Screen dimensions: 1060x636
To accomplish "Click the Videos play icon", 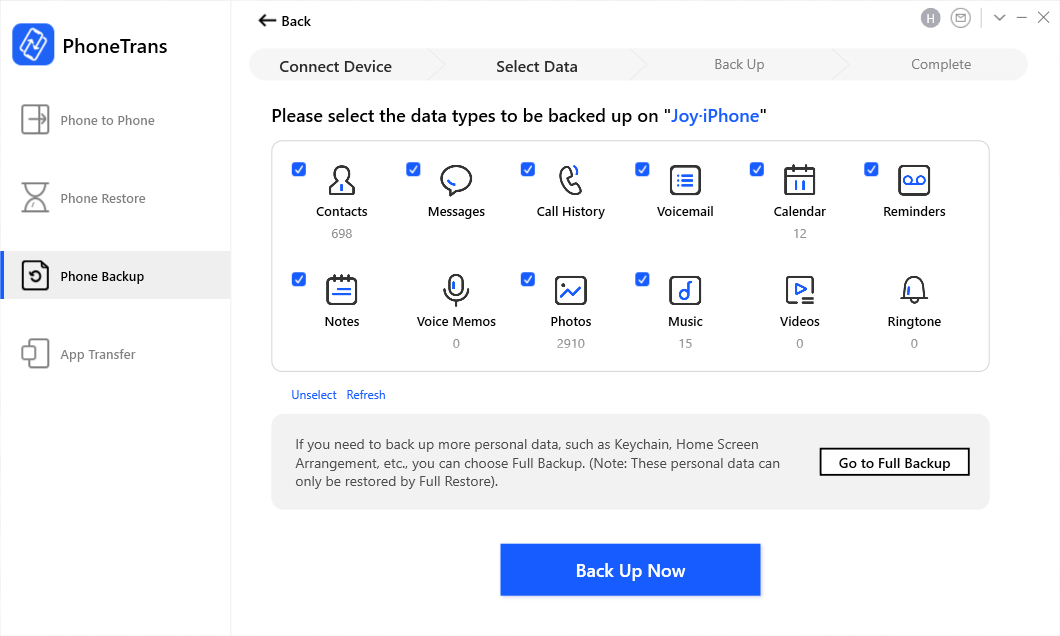I will point(799,290).
